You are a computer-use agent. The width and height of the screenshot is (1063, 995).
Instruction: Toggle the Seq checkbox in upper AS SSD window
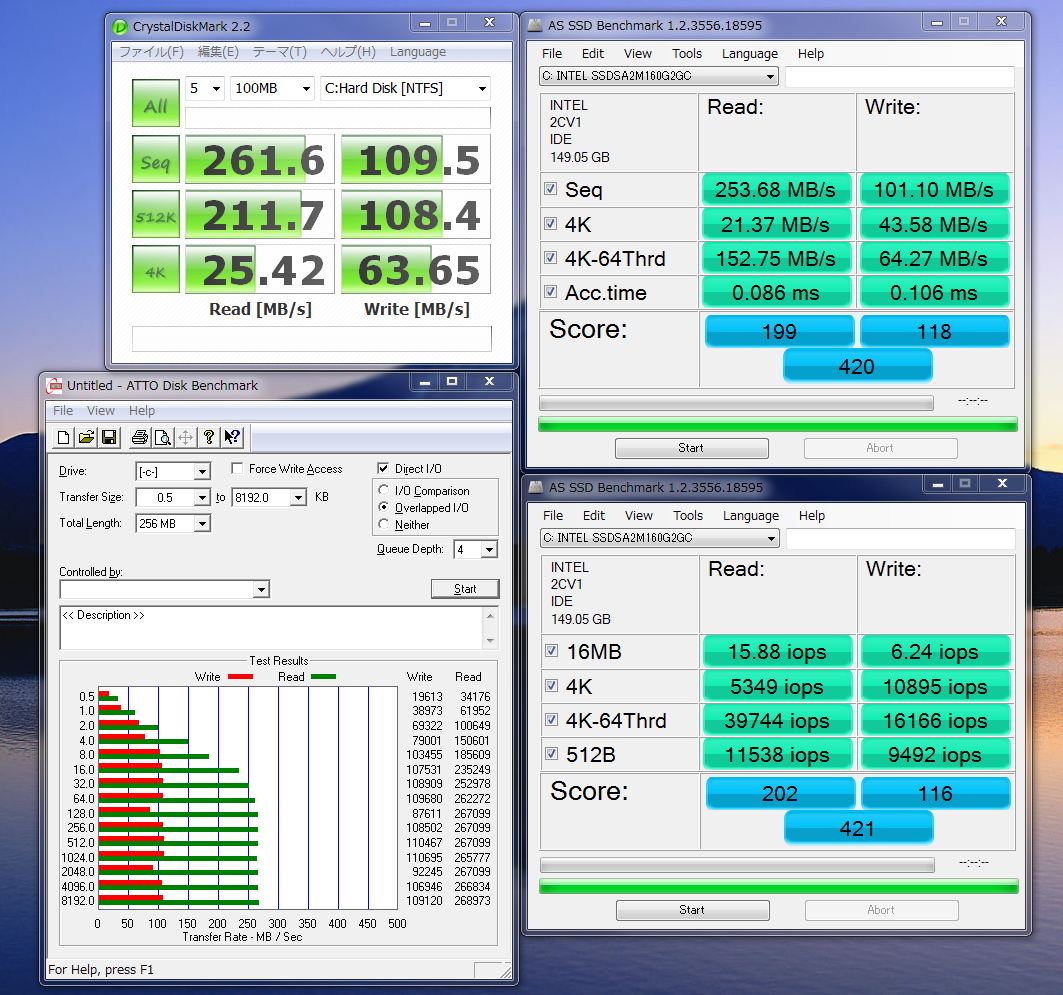coord(550,189)
